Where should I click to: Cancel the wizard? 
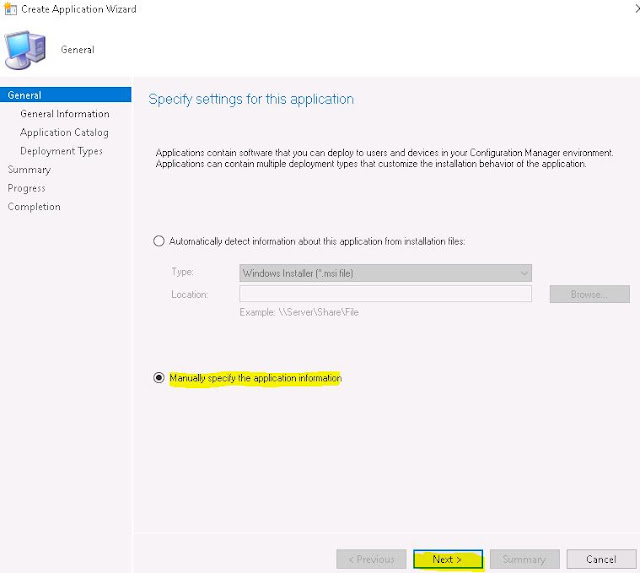pyautogui.click(x=601, y=559)
